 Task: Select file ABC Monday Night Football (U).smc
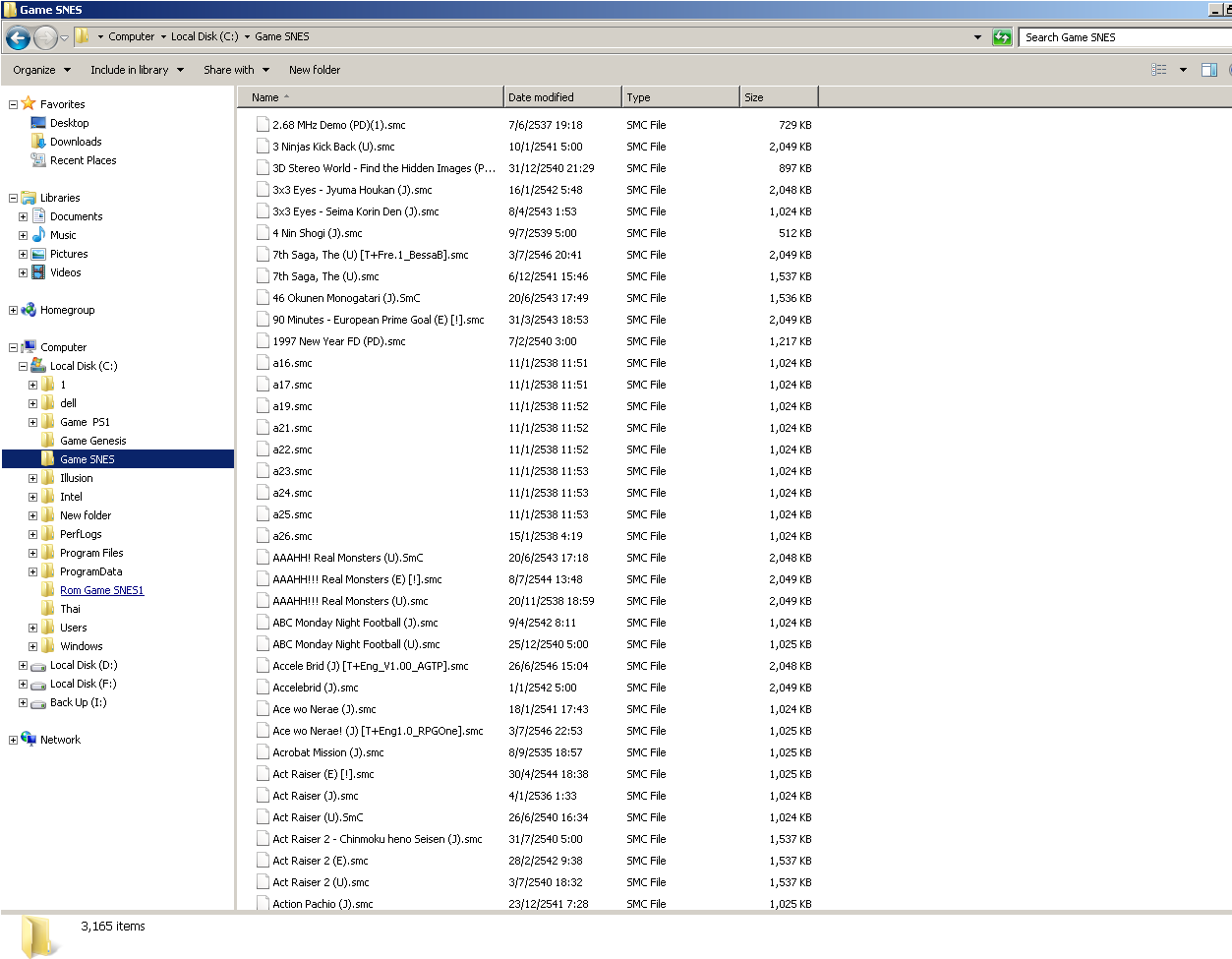tap(356, 644)
